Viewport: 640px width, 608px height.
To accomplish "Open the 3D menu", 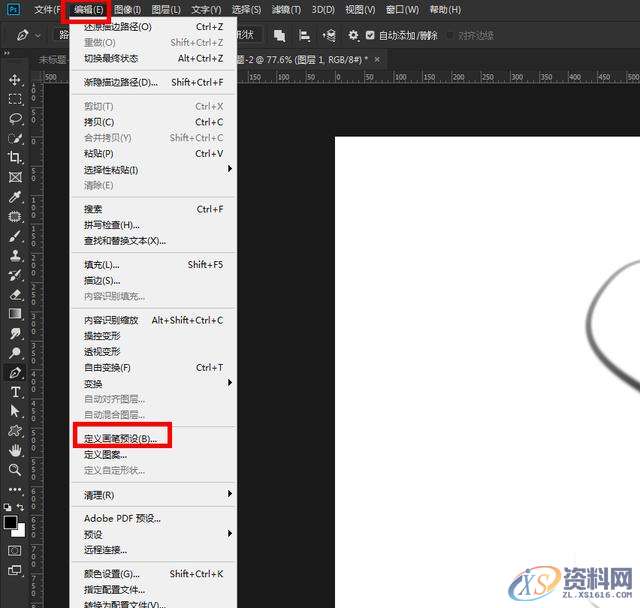I will click(x=323, y=9).
